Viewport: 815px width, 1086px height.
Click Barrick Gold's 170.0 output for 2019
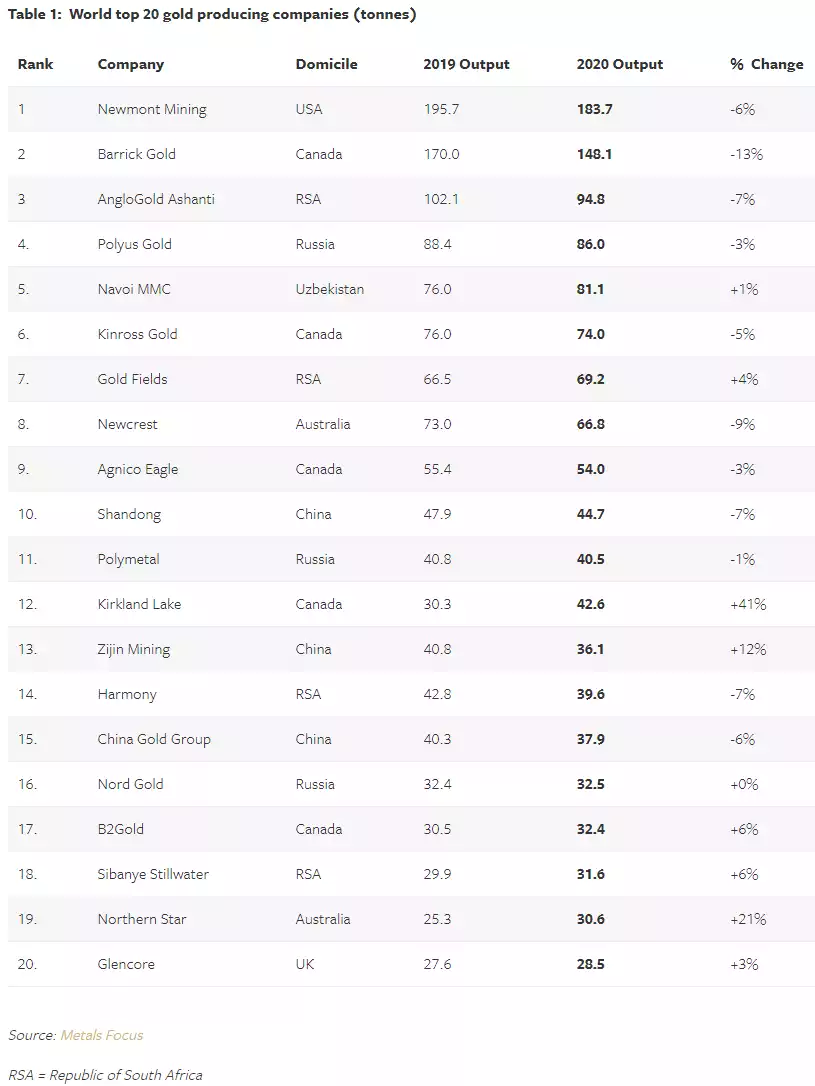pos(441,154)
